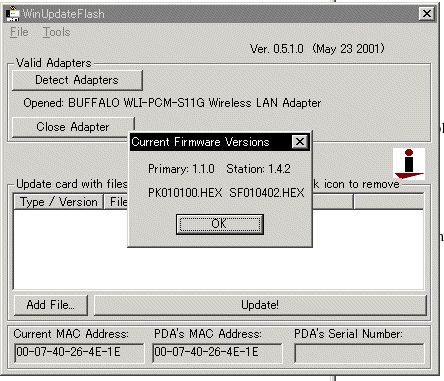Click the Detect Adapters button

tap(77, 80)
